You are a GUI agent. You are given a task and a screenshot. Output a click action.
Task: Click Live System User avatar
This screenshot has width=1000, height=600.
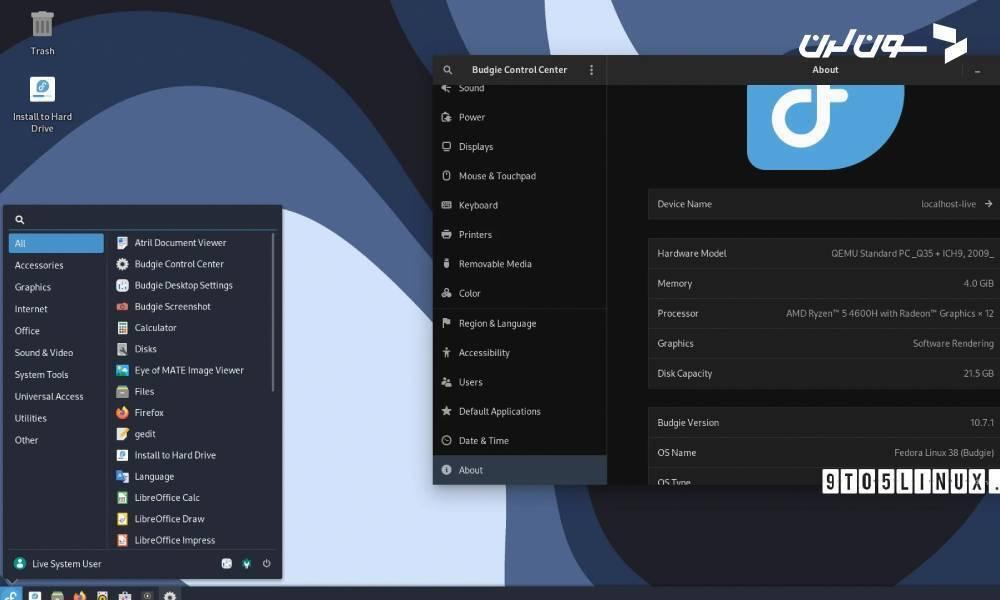point(20,564)
